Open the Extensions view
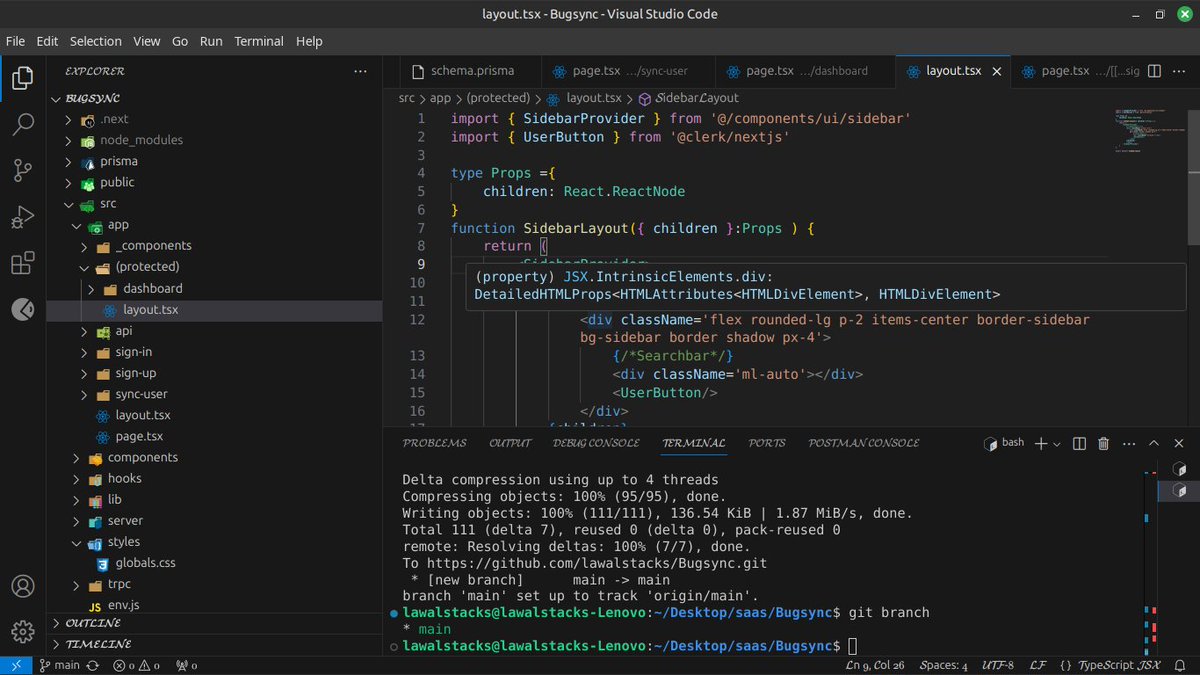The width and height of the screenshot is (1200, 675). pyautogui.click(x=22, y=262)
